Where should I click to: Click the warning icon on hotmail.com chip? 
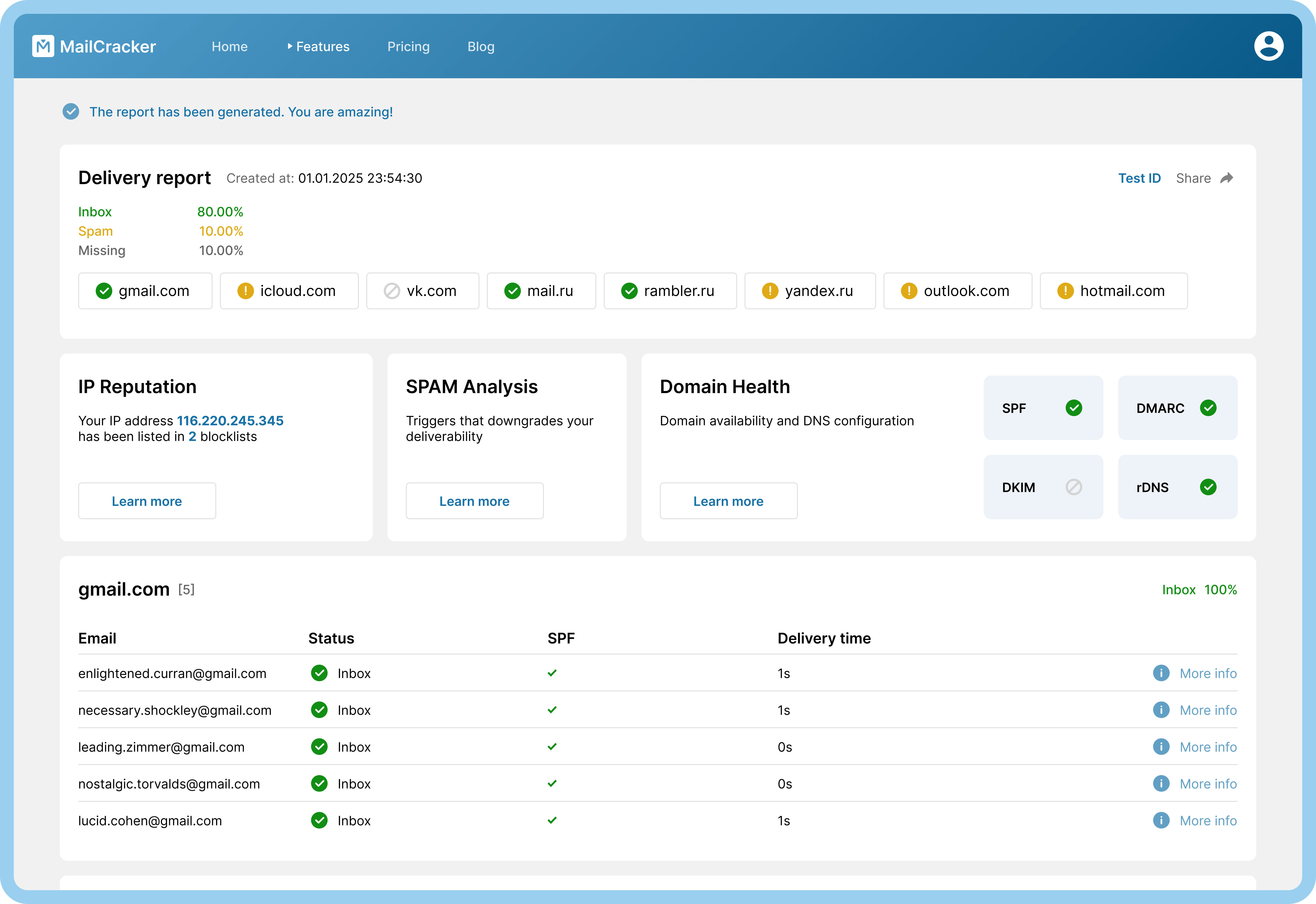point(1065,291)
